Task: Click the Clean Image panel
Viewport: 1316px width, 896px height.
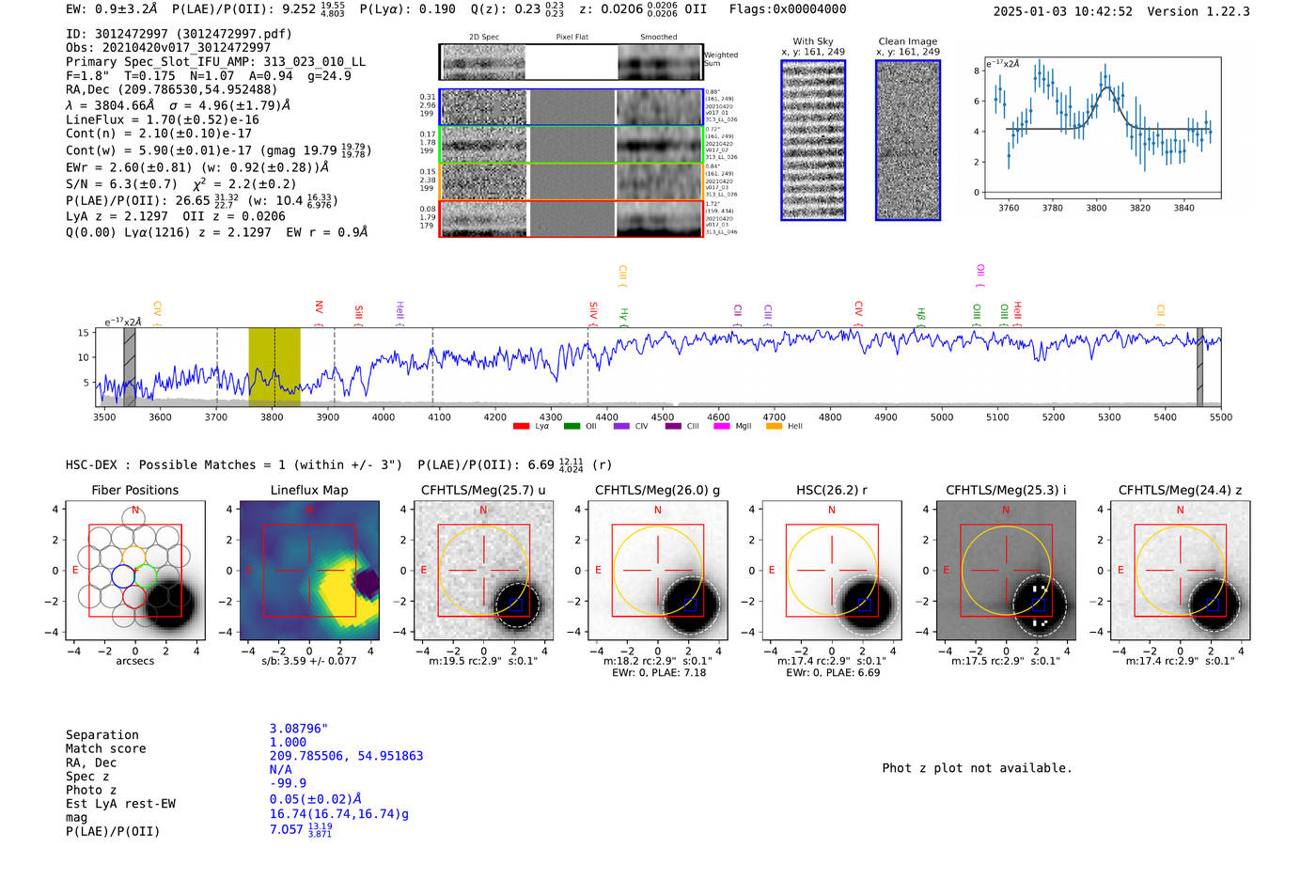Action: [x=908, y=140]
